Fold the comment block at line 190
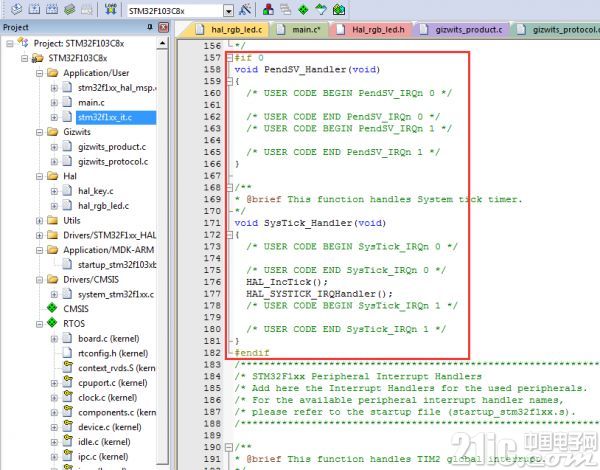Viewport: 600px width, 470px height. [x=229, y=447]
